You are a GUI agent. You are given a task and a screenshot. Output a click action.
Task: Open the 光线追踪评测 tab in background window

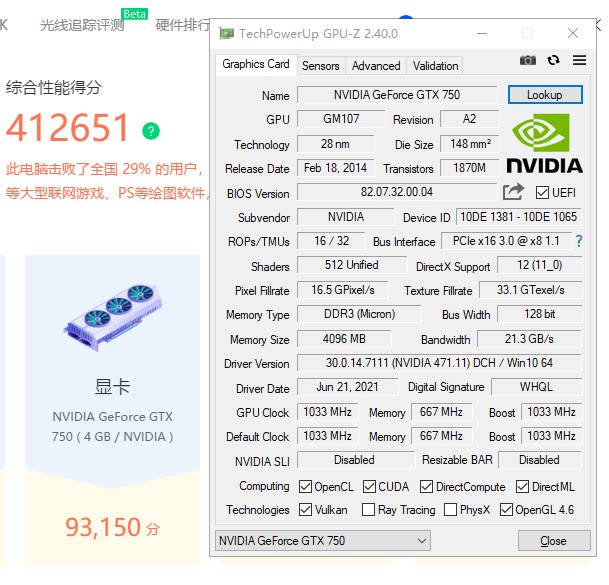coord(82,25)
